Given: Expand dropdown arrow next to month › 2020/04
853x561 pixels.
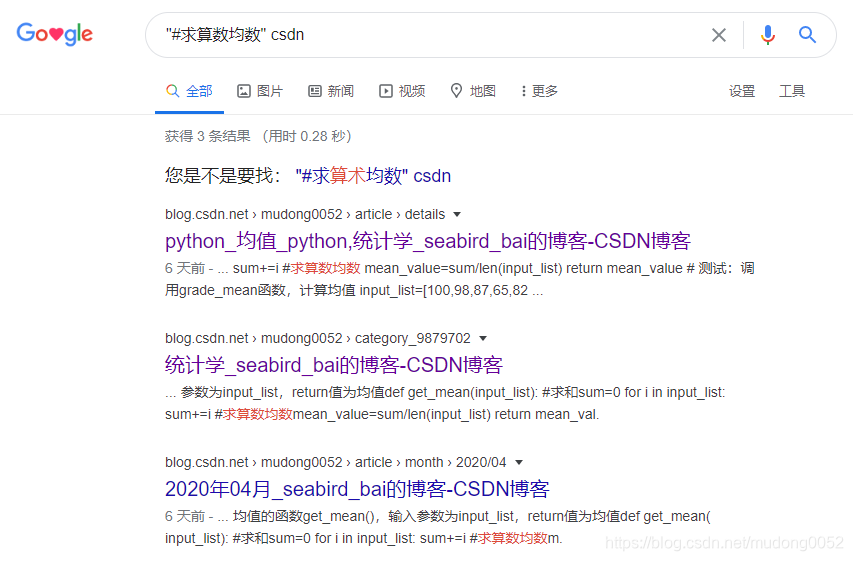Looking at the screenshot, I should coord(518,463).
